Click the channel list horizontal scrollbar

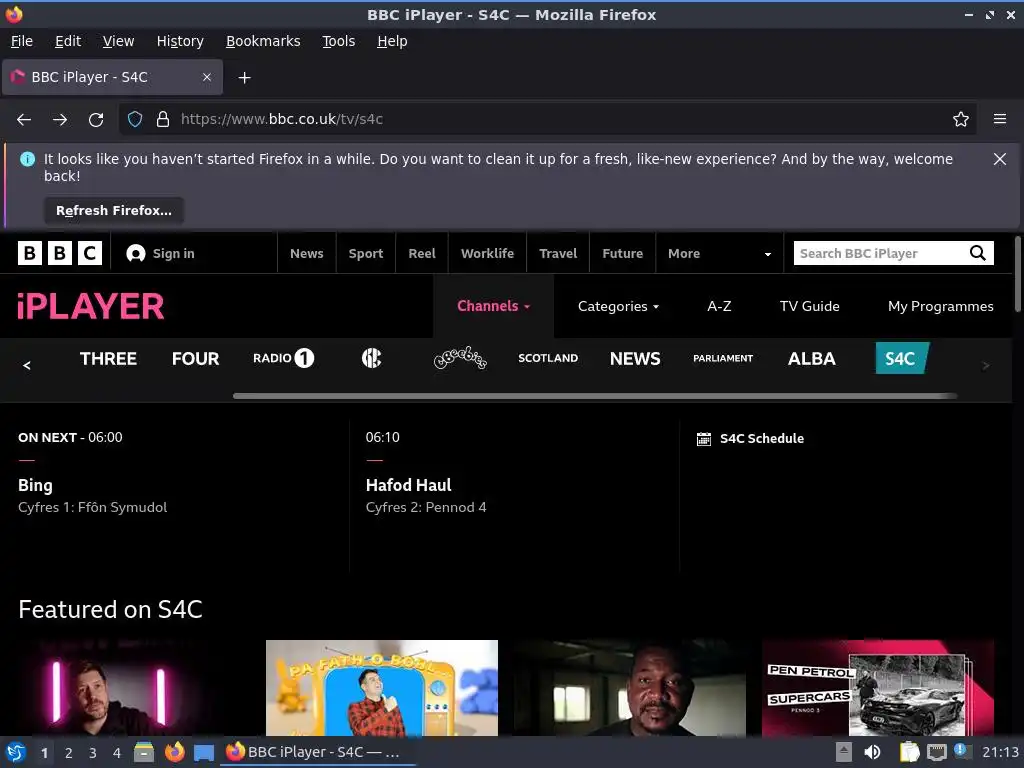[x=595, y=396]
